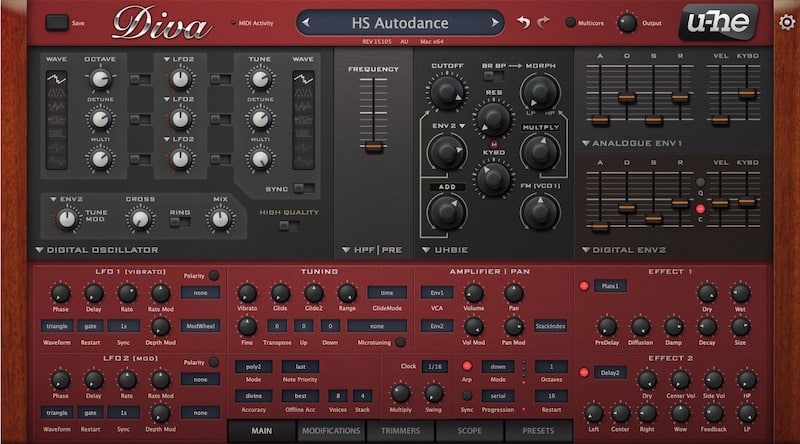Click the Effect 1 Decay knob
Image resolution: width=800 pixels, height=444 pixels.
coord(707,327)
